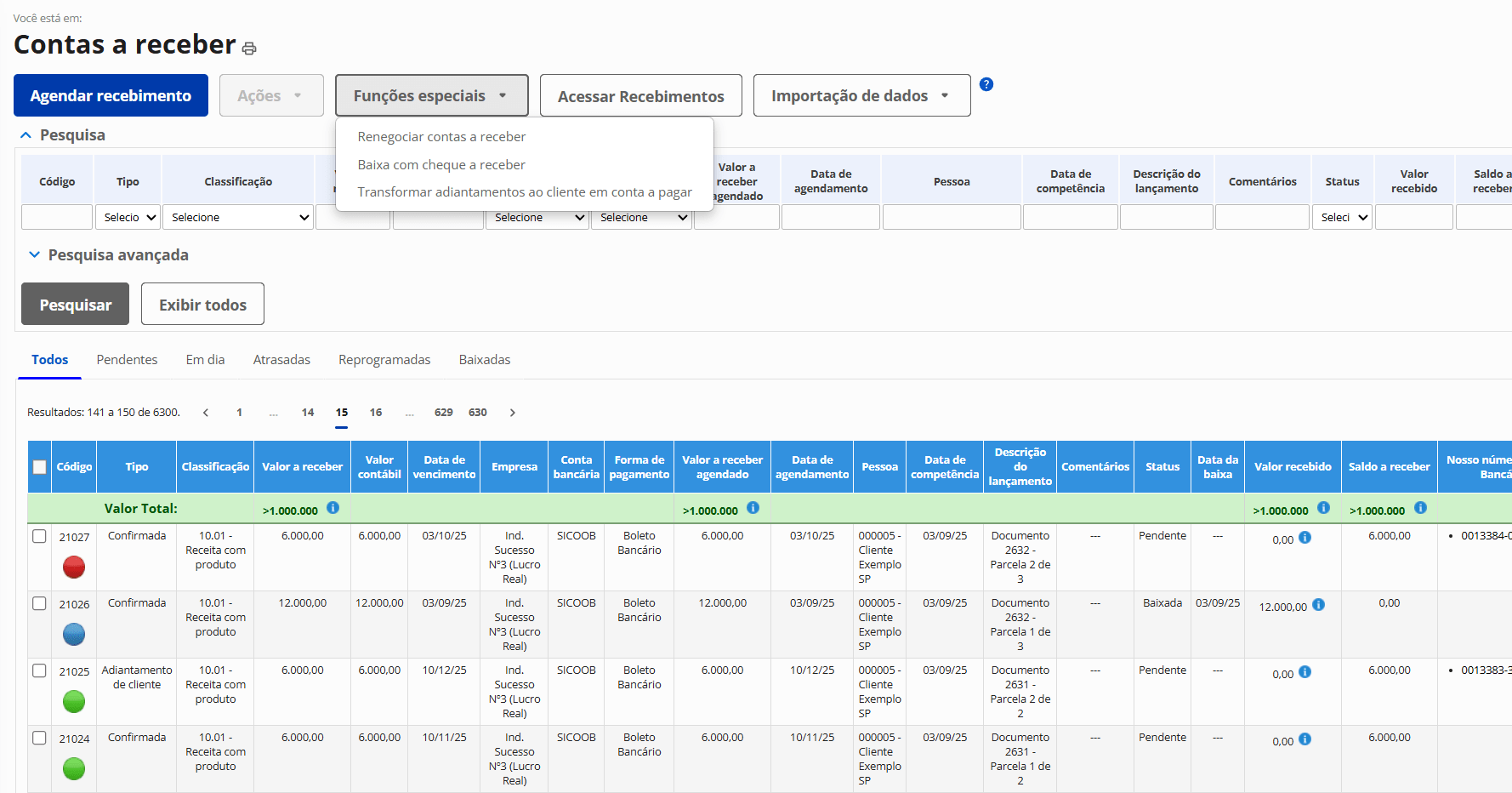1512x793 pixels.
Task: Click info icon in Saldo a receber total
Action: (1420, 508)
